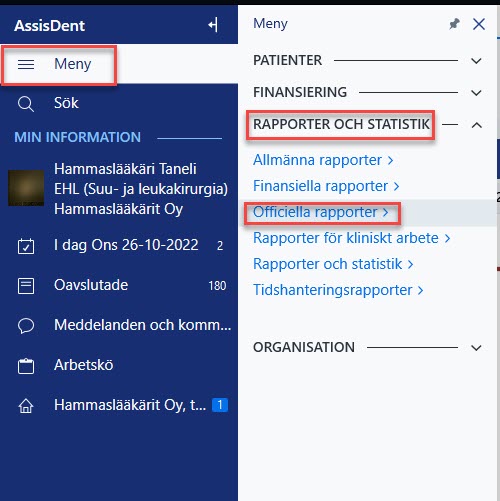Image resolution: width=500 pixels, height=501 pixels.
Task: Close the Meny panel with X
Action: tap(479, 24)
